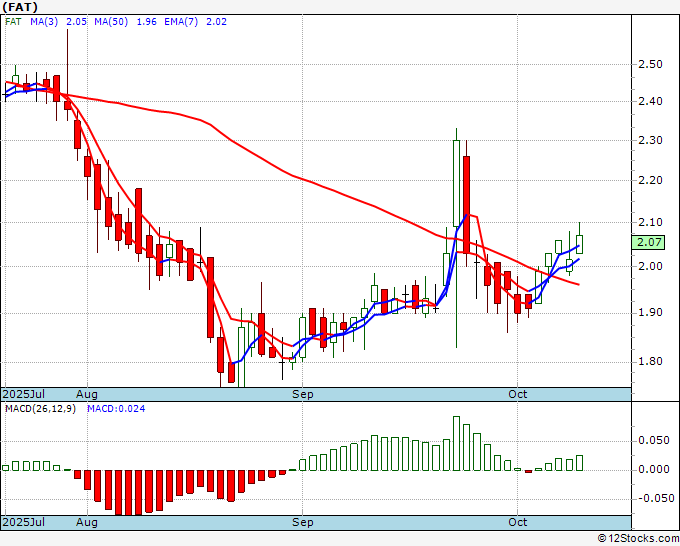Image resolution: width=680 pixels, height=546 pixels.
Task: Select the MA(3) legend label
Action: 44,22
